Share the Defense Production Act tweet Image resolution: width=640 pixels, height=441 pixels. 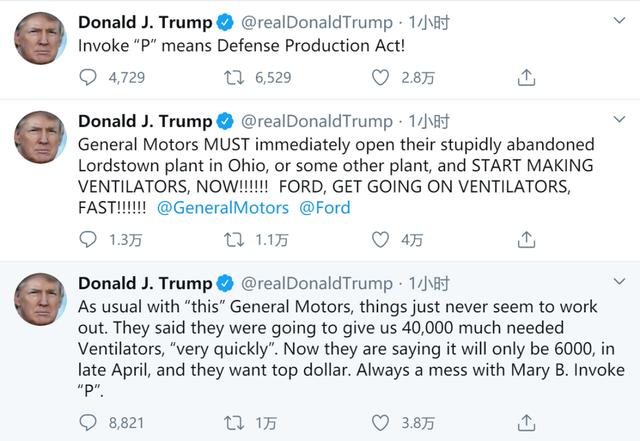point(526,77)
